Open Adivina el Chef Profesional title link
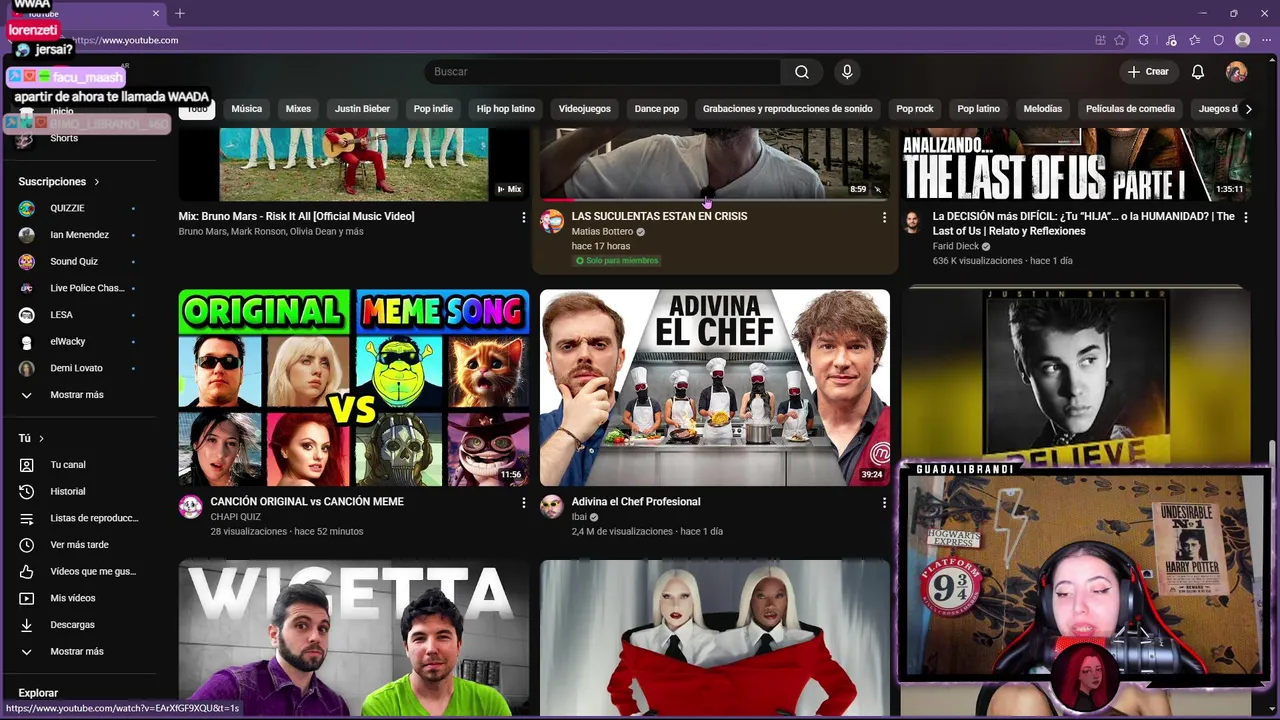 [x=636, y=502]
